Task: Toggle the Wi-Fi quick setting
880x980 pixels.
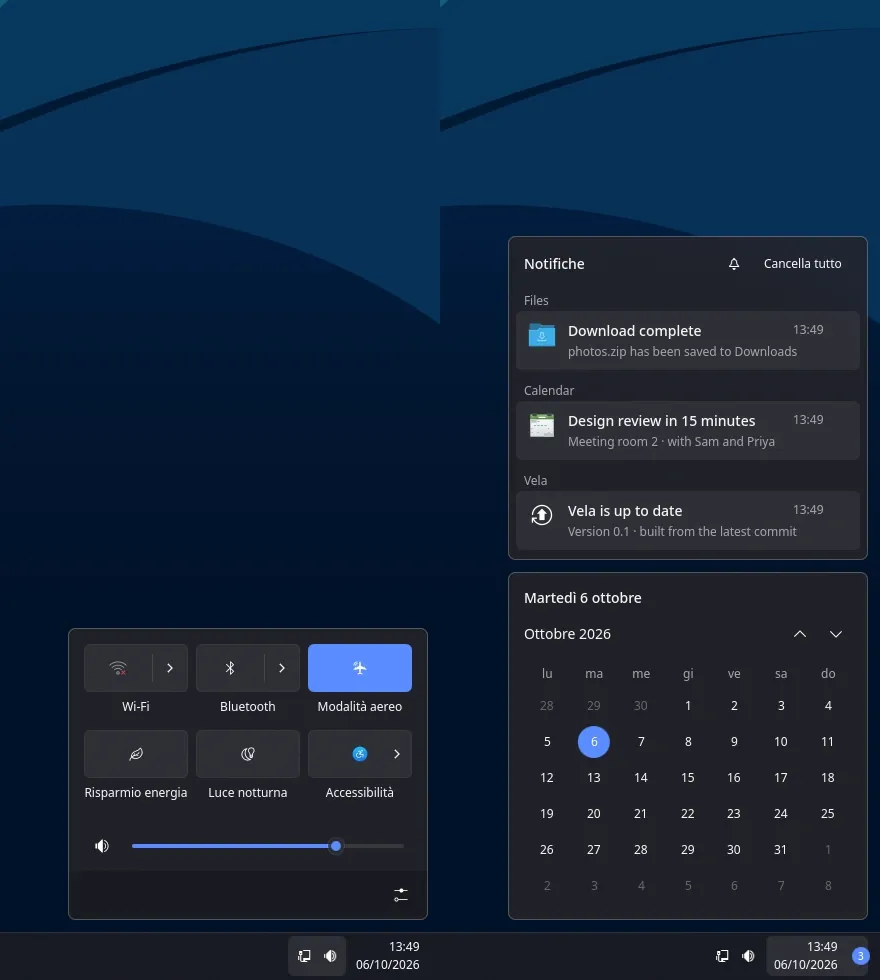Action: point(119,668)
